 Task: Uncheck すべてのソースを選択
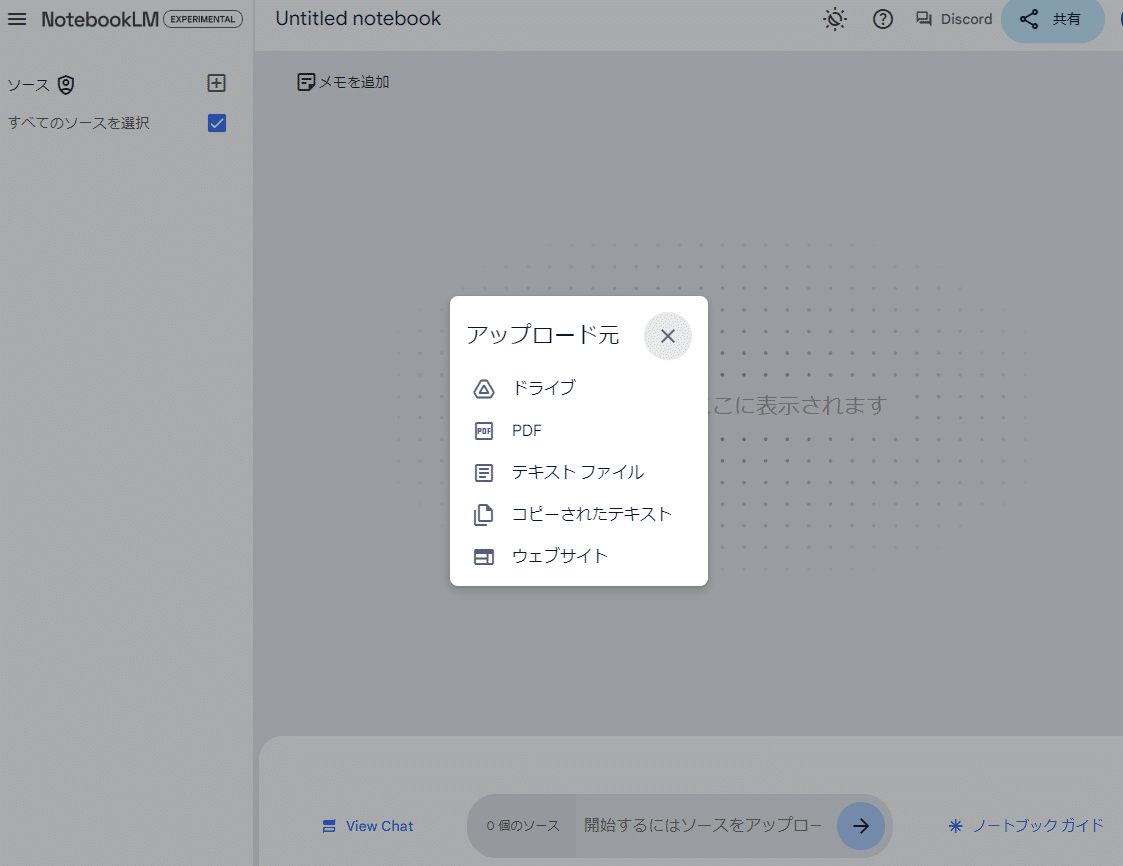click(x=216, y=123)
